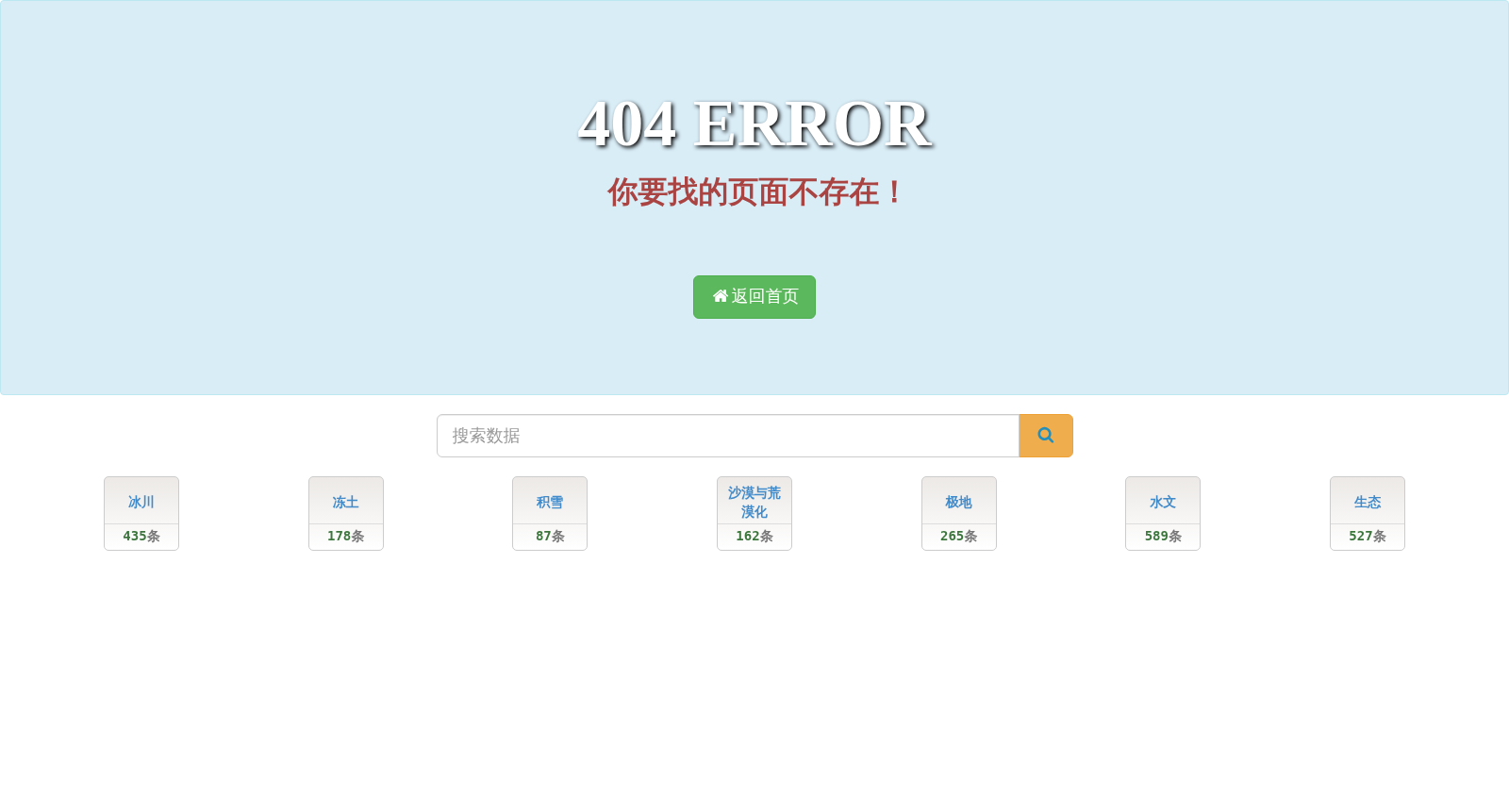Click the 589条 count under 水文
Screen dimensions: 1509x812
(x=1163, y=537)
